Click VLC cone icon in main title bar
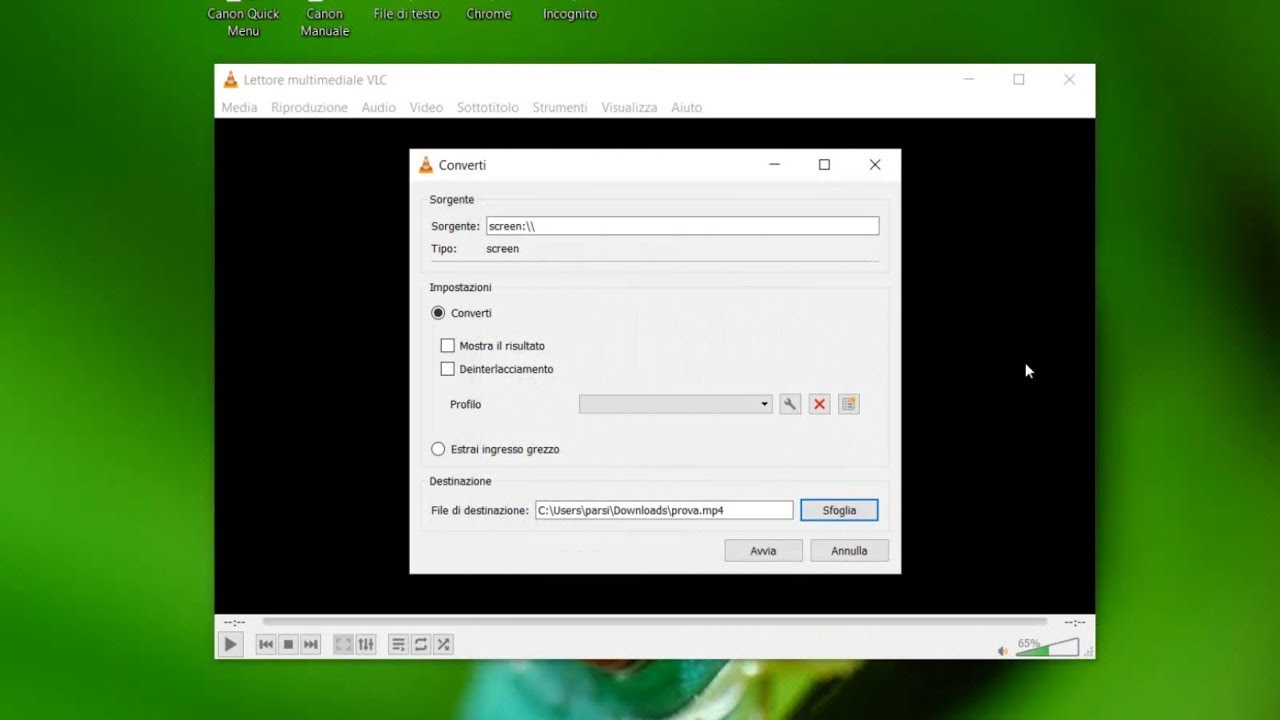 point(231,80)
